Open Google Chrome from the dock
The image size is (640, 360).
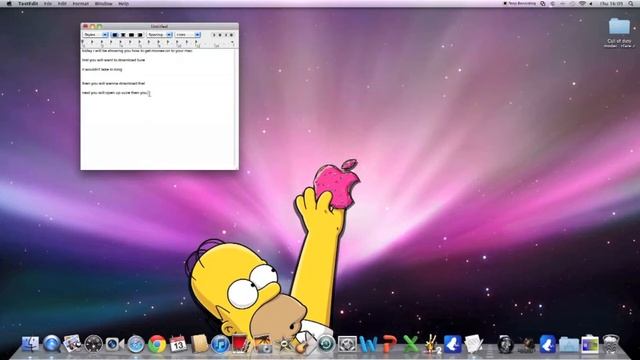pyautogui.click(x=157, y=344)
